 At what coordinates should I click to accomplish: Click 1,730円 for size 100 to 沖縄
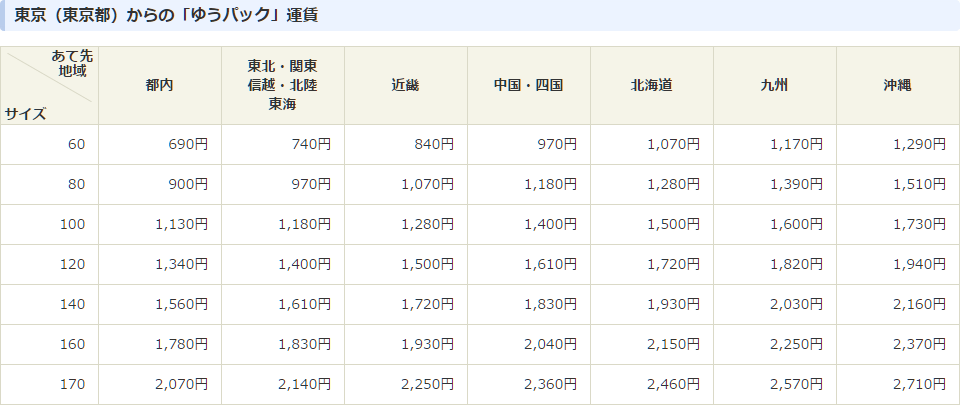[920, 225]
